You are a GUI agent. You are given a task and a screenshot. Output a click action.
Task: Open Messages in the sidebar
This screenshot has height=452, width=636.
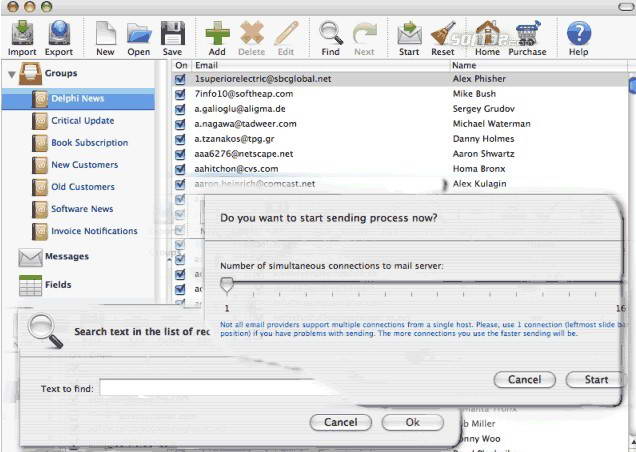(67, 256)
